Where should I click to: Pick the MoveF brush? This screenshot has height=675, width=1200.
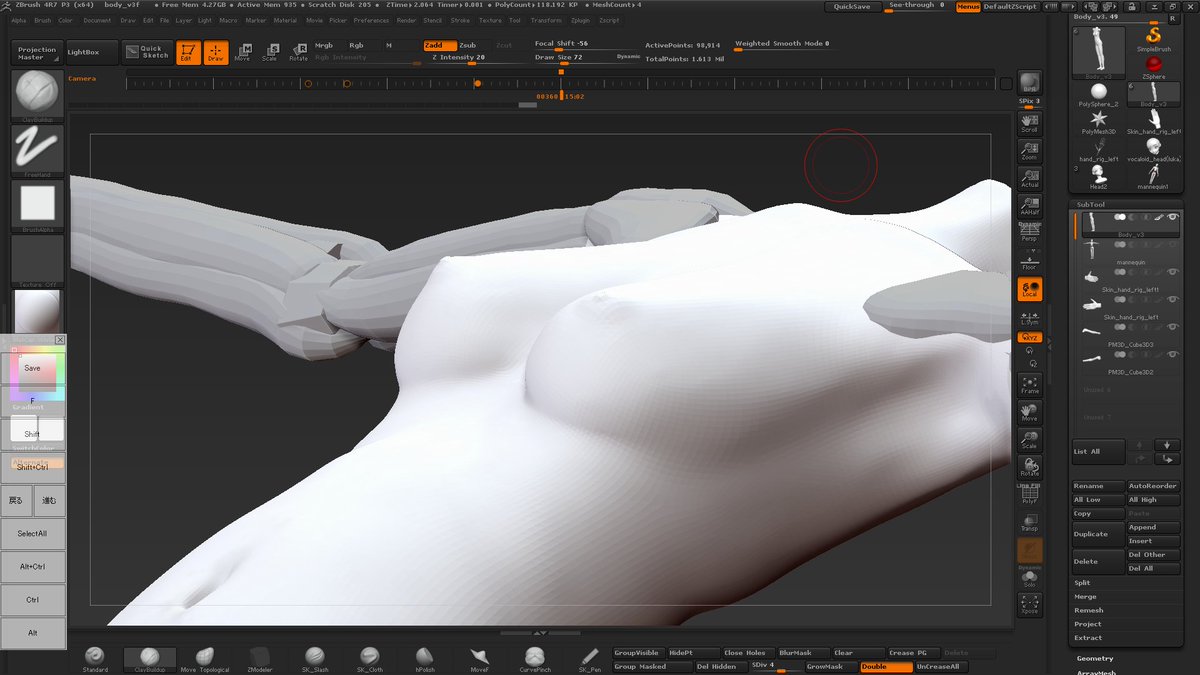coord(480,659)
